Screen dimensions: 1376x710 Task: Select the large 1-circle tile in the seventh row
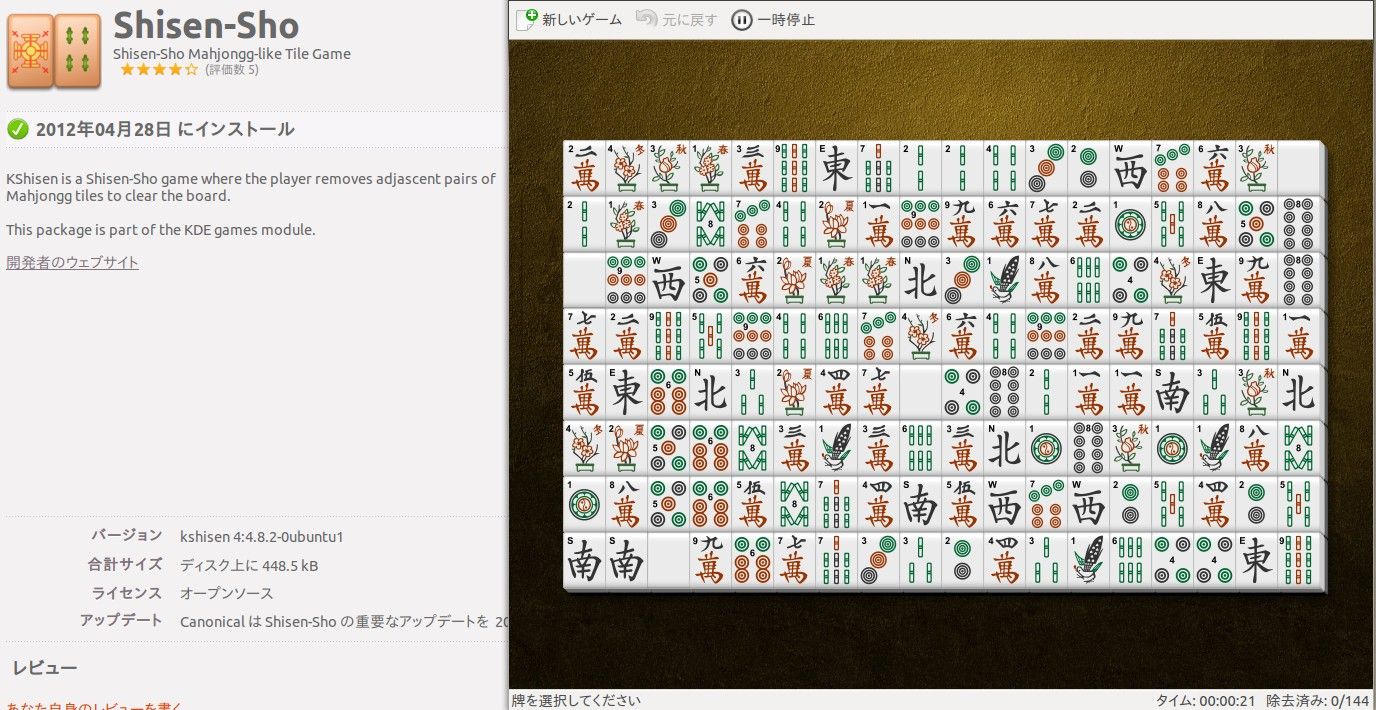(x=584, y=504)
